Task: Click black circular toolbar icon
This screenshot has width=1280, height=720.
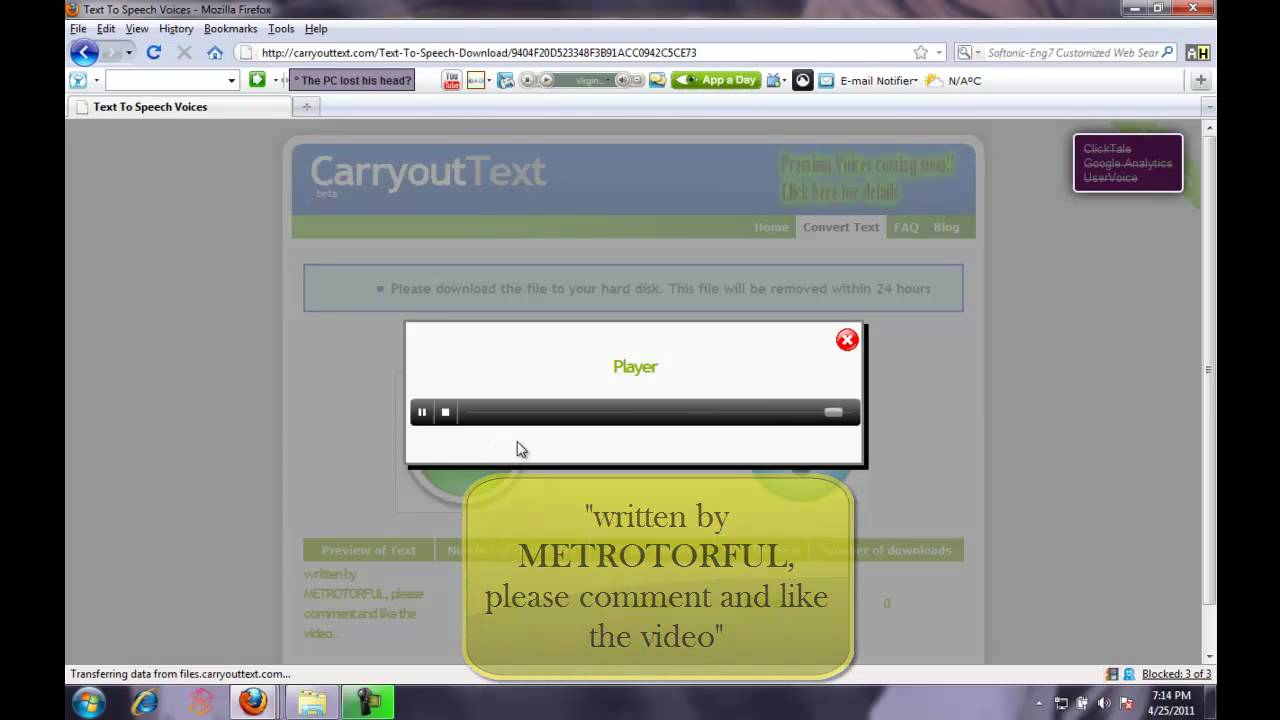Action: coord(802,81)
